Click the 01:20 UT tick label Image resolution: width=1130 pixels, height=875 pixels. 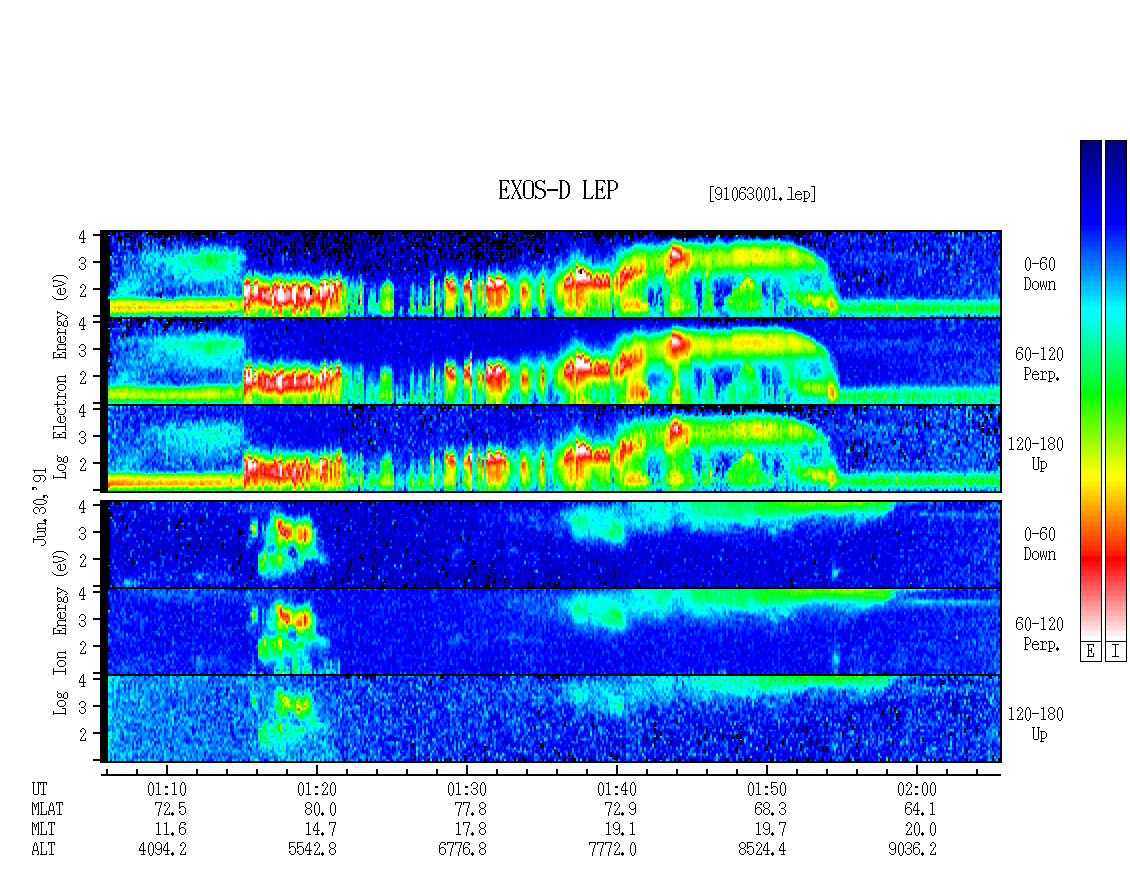tap(316, 789)
